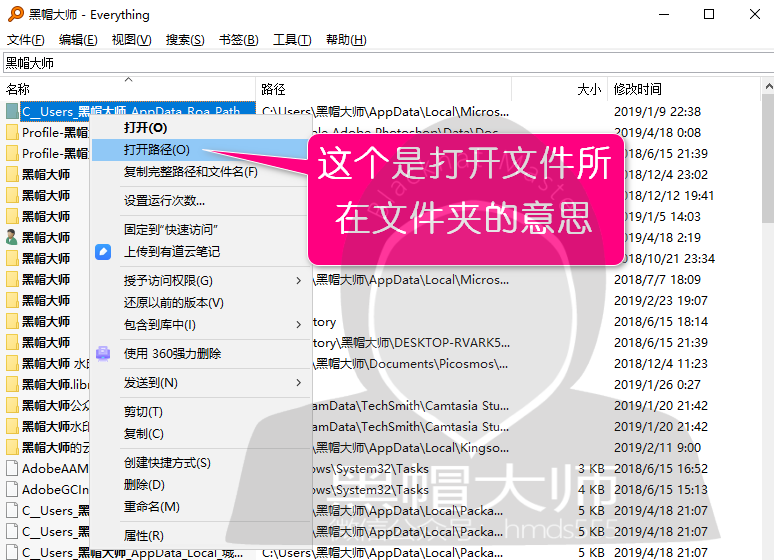Select the 黑帽大师.libr item
Screen dimensions: 774x560
(55, 385)
